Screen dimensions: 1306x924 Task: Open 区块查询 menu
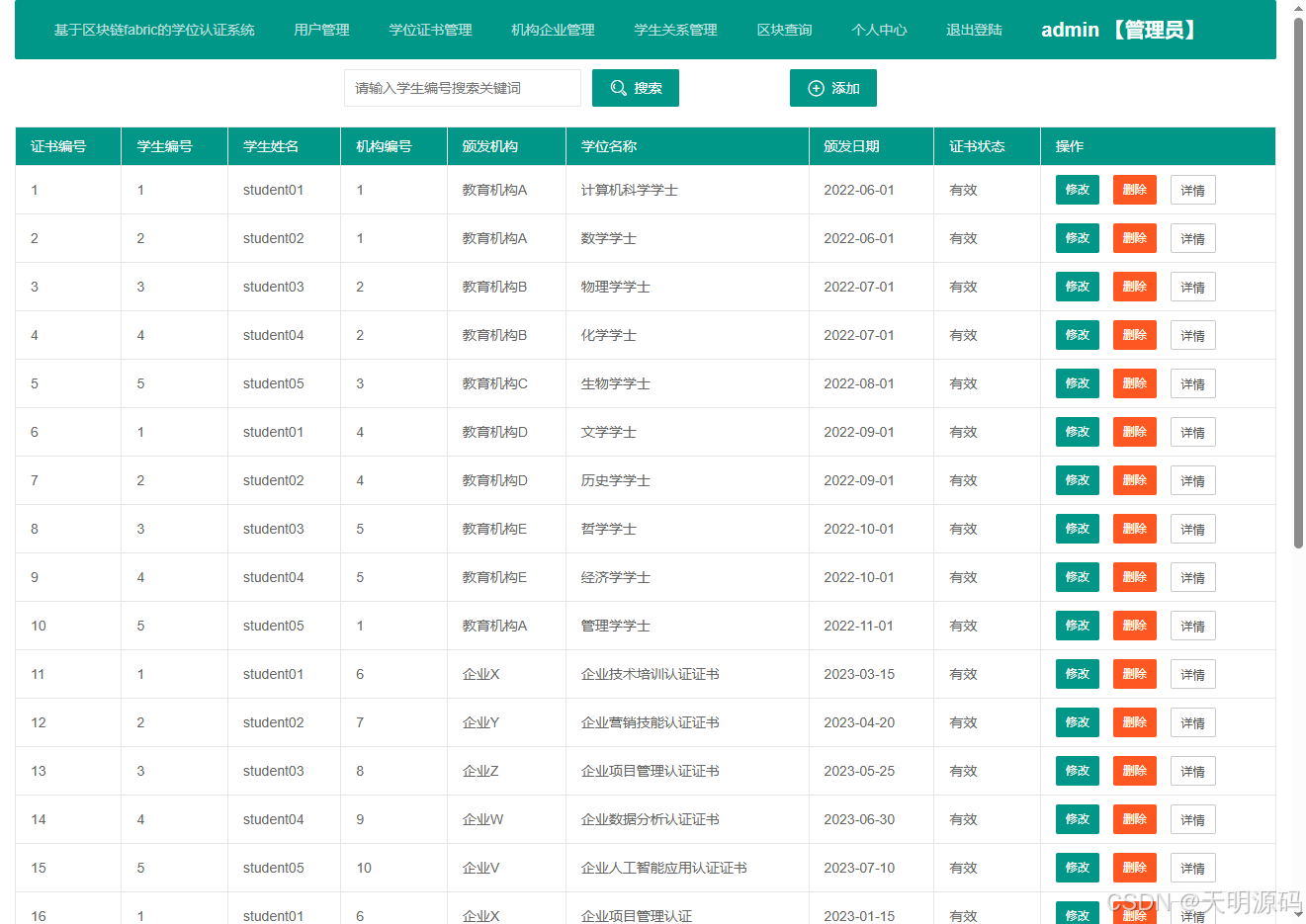[x=784, y=30]
